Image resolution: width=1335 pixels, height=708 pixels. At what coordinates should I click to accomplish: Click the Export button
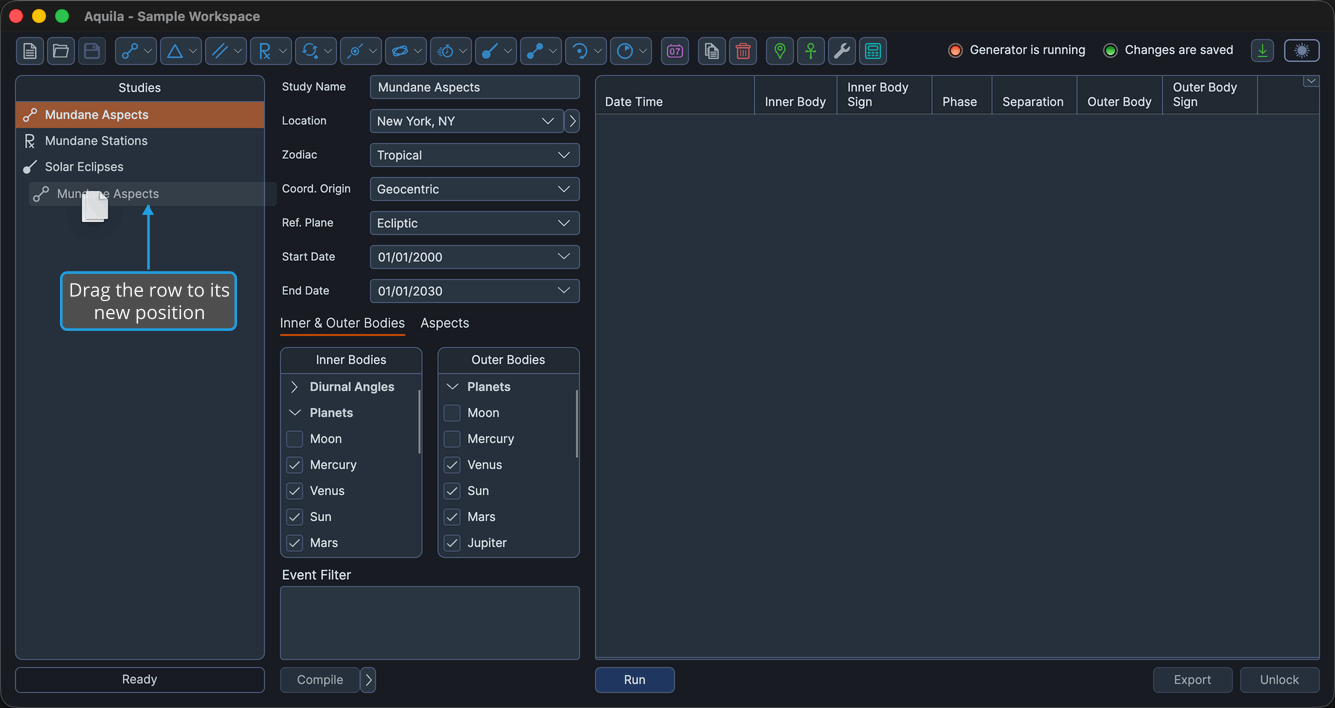[x=1192, y=680]
